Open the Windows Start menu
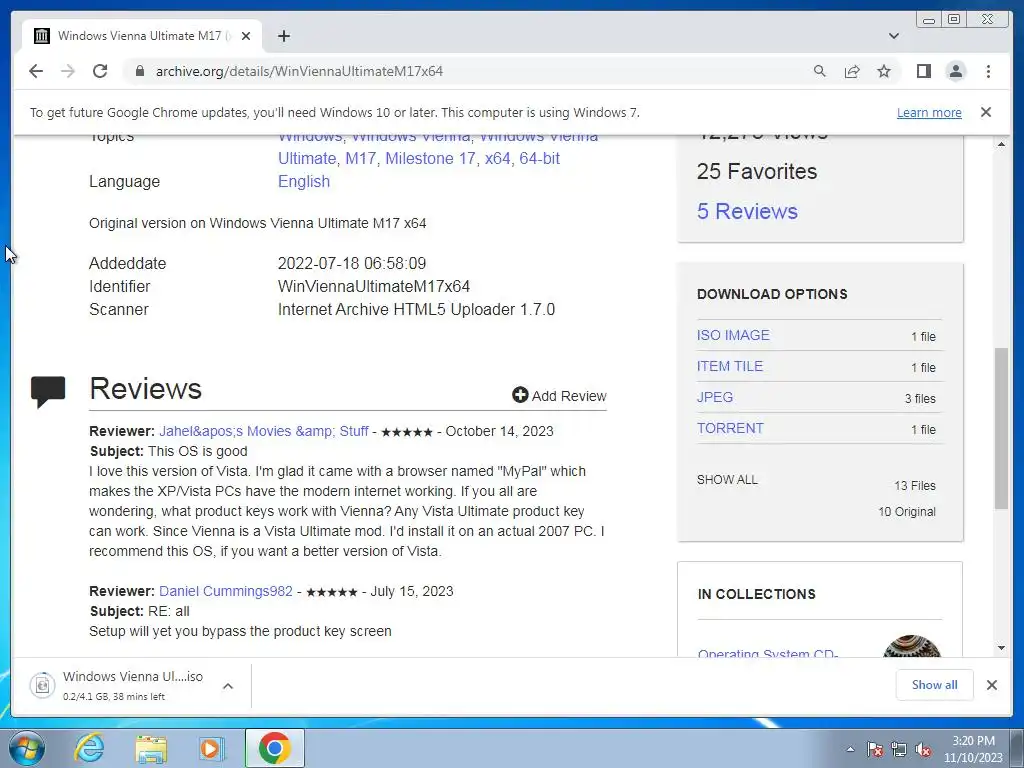The width and height of the screenshot is (1024, 768). click(27, 748)
